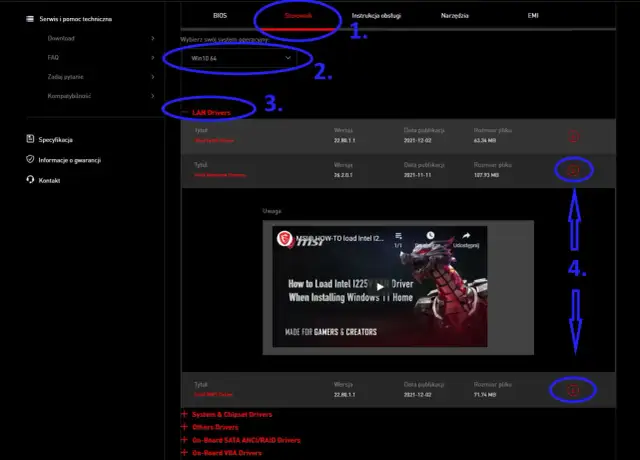Click the MSI logo in video header
The height and width of the screenshot is (460, 640).
[284, 239]
